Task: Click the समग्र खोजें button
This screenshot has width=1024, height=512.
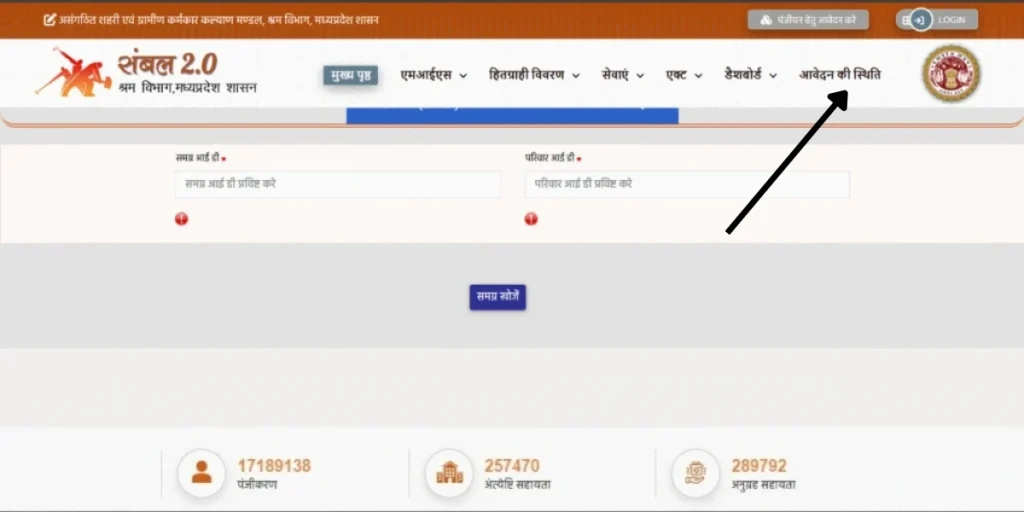Action: pyautogui.click(x=498, y=297)
